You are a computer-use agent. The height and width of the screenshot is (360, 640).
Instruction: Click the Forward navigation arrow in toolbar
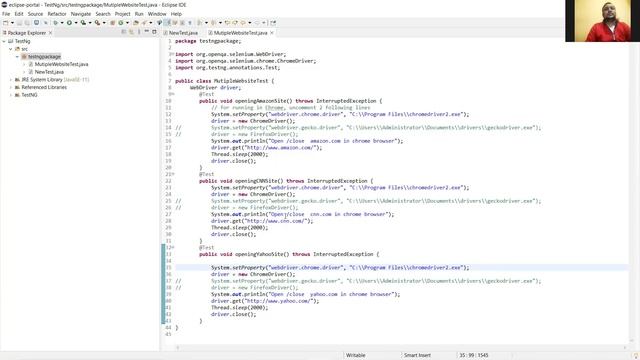(x=257, y=23)
